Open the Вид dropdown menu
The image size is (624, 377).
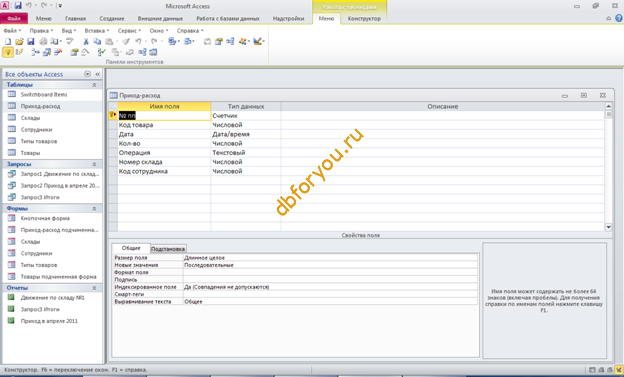point(68,30)
